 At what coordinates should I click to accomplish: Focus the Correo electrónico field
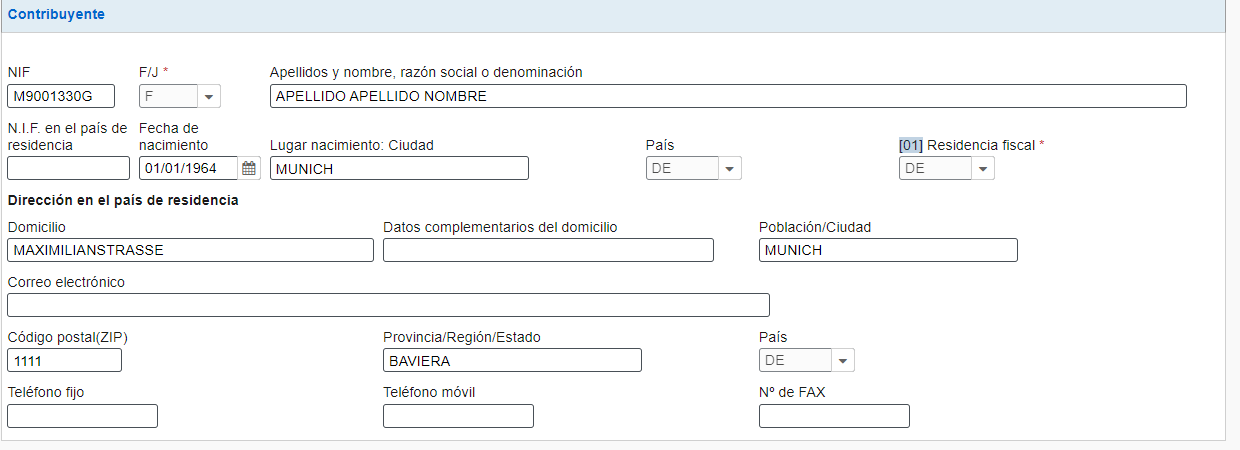click(x=388, y=305)
